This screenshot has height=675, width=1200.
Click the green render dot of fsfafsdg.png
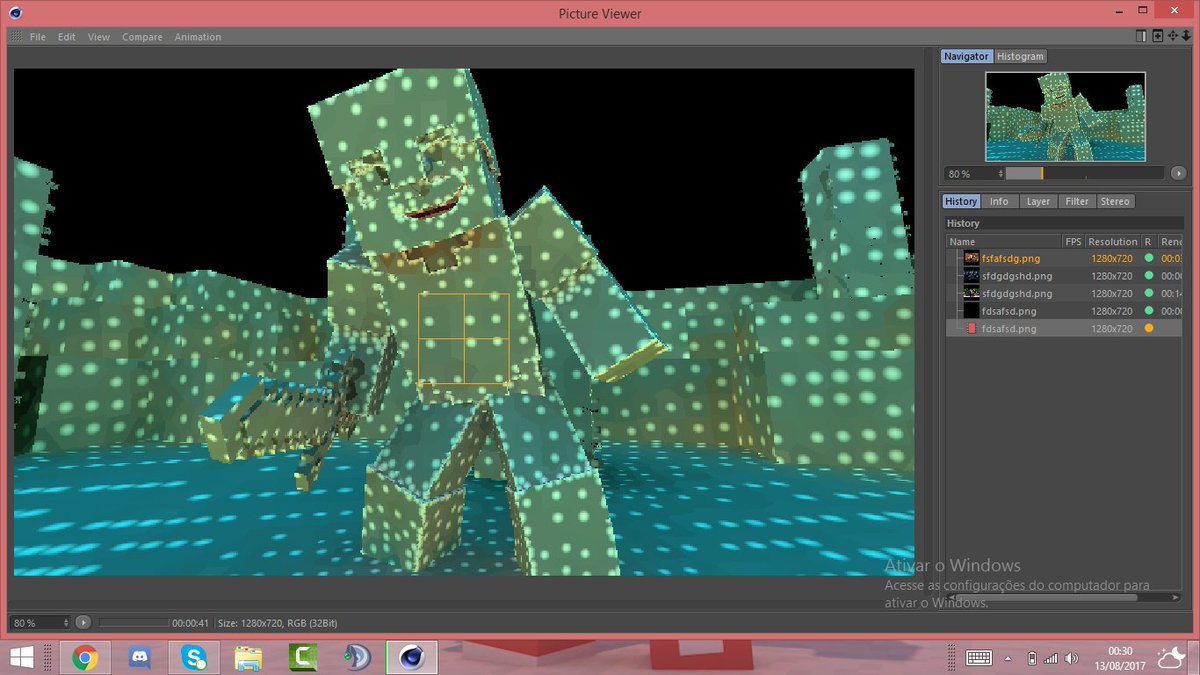point(1149,258)
